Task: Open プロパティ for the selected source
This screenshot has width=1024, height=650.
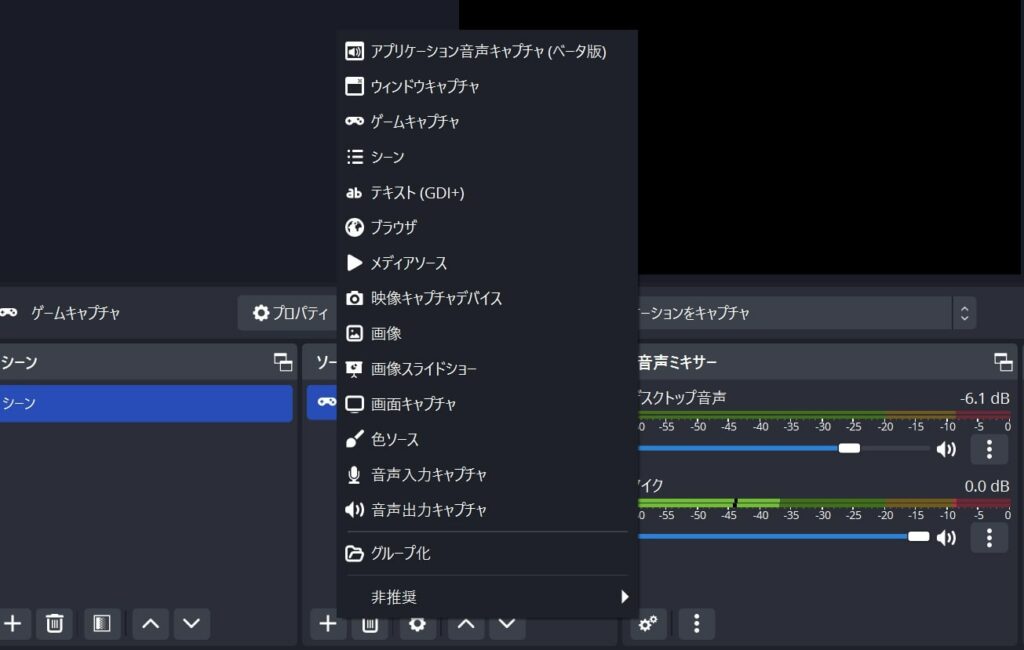Action: 290,313
